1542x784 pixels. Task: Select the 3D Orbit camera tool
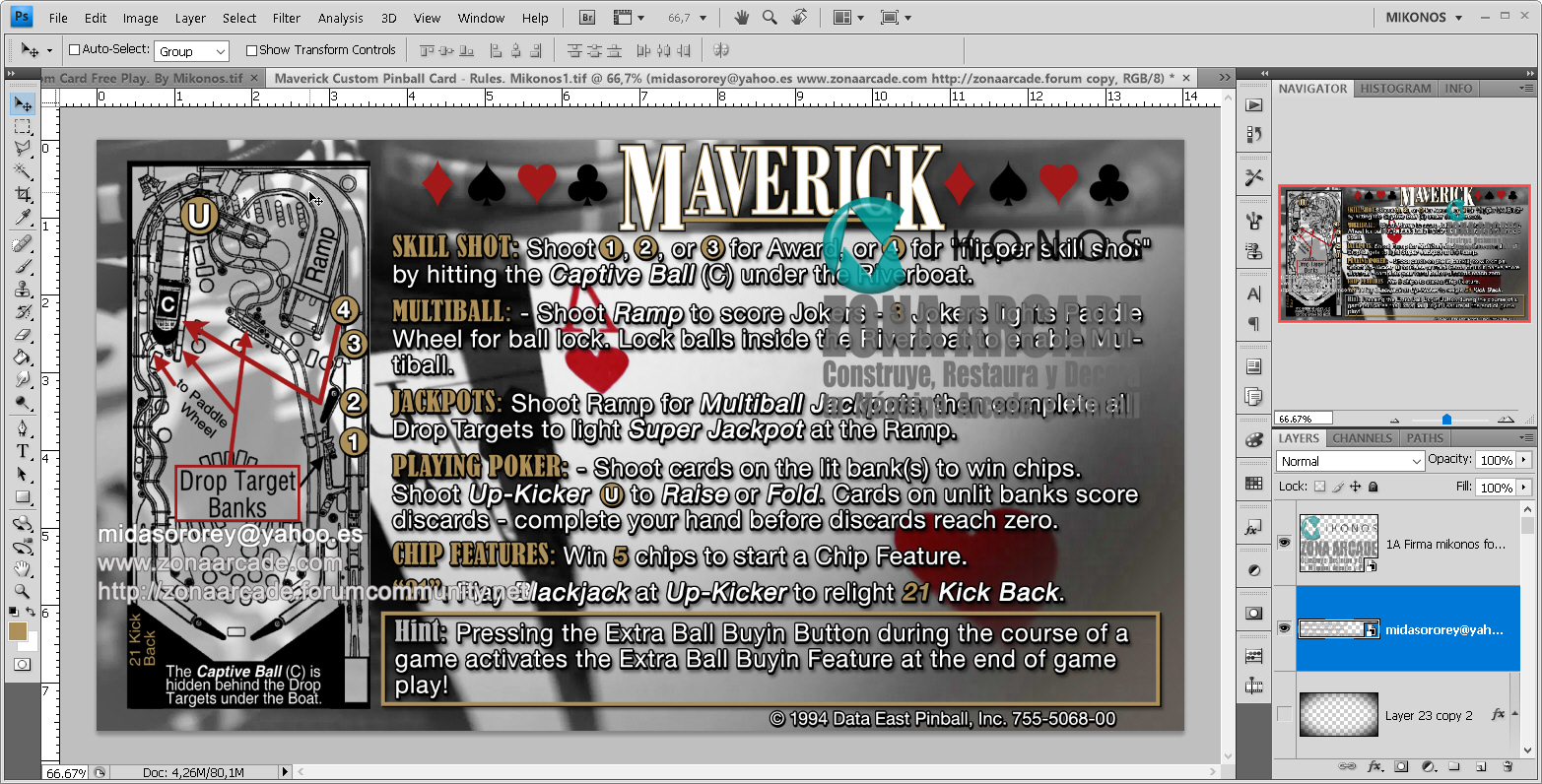(23, 546)
